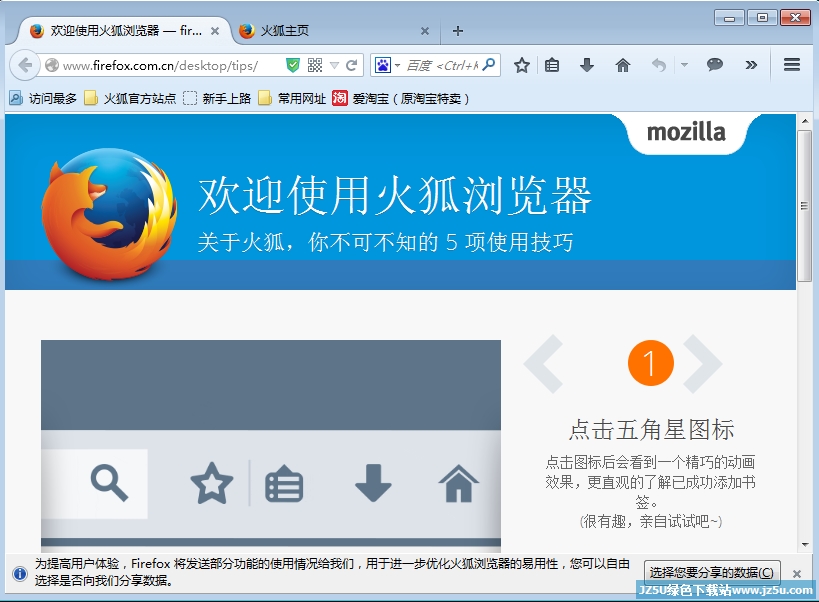
Task: Go to the home page via house icon
Action: pyautogui.click(x=623, y=65)
